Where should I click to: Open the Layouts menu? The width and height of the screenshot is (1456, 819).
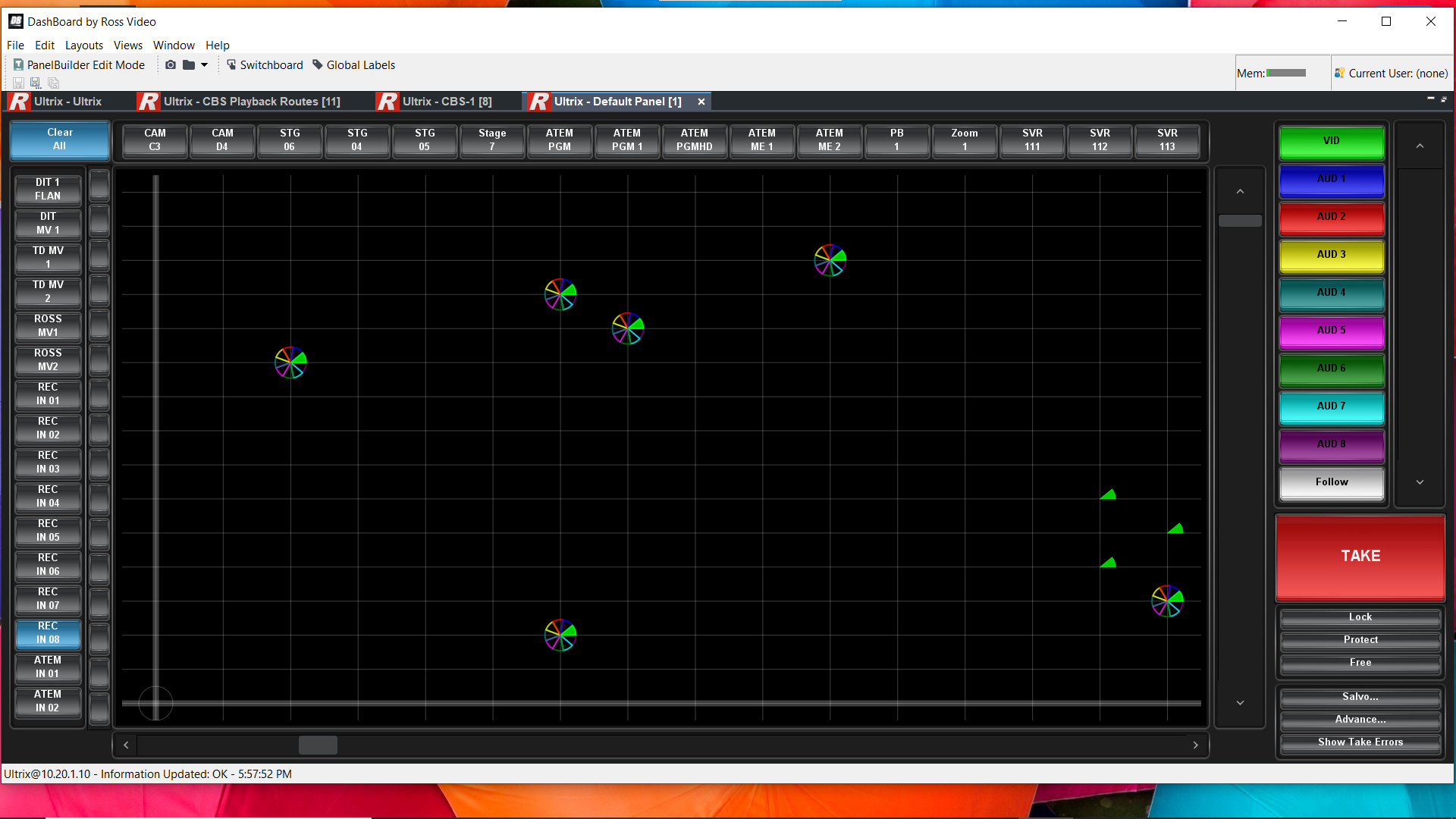tap(83, 45)
